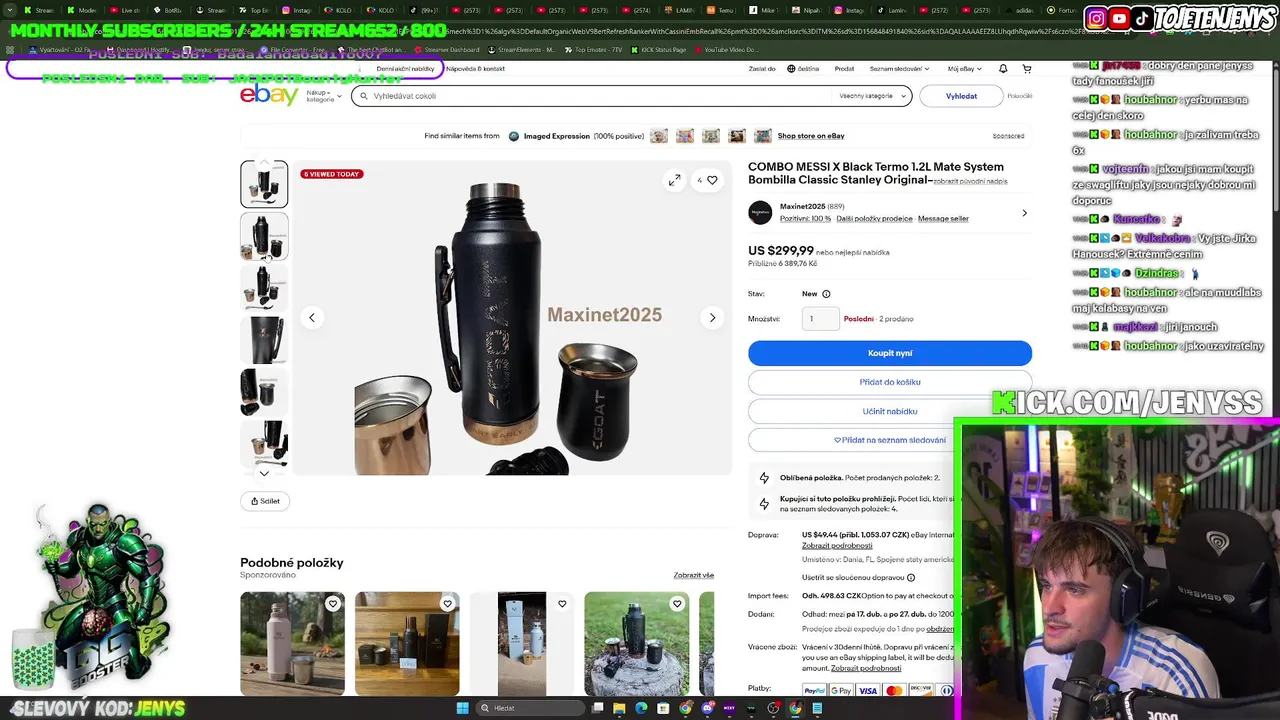
Task: Click the heart watch icon on main image
Action: pyautogui.click(x=712, y=180)
